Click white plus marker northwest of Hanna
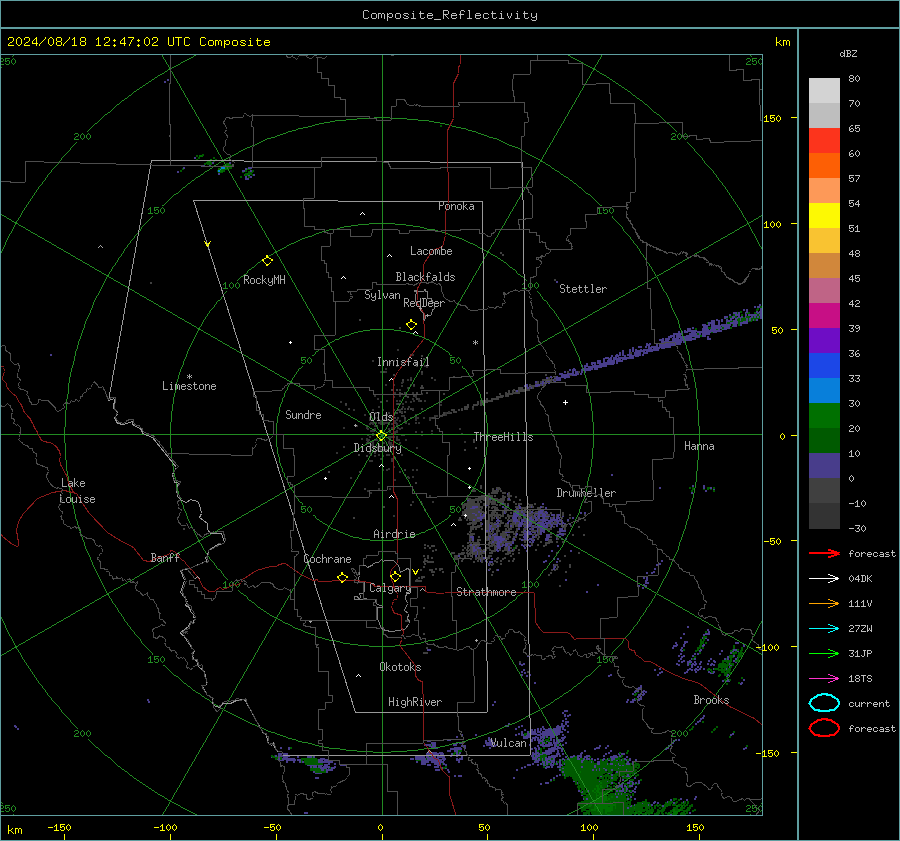The width and height of the screenshot is (900, 841). pos(565,402)
